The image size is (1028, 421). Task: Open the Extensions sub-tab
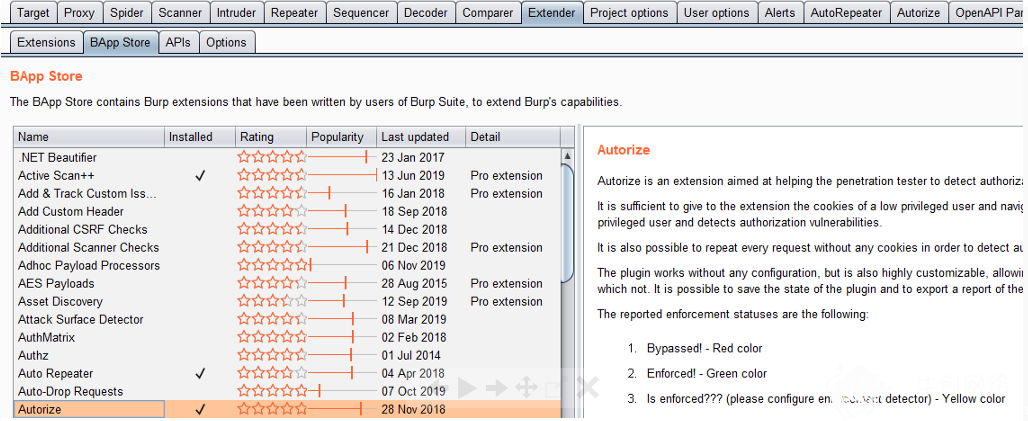47,43
